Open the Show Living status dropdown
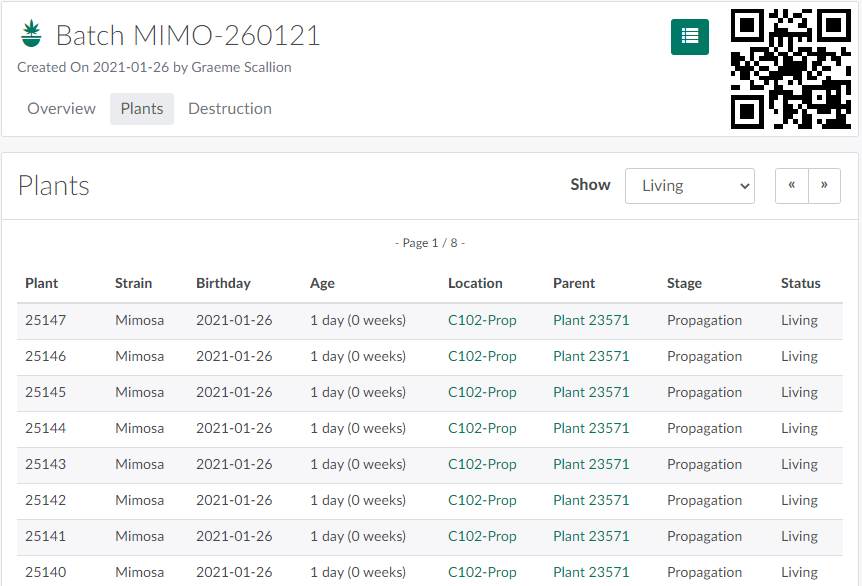The image size is (862, 586). click(689, 186)
